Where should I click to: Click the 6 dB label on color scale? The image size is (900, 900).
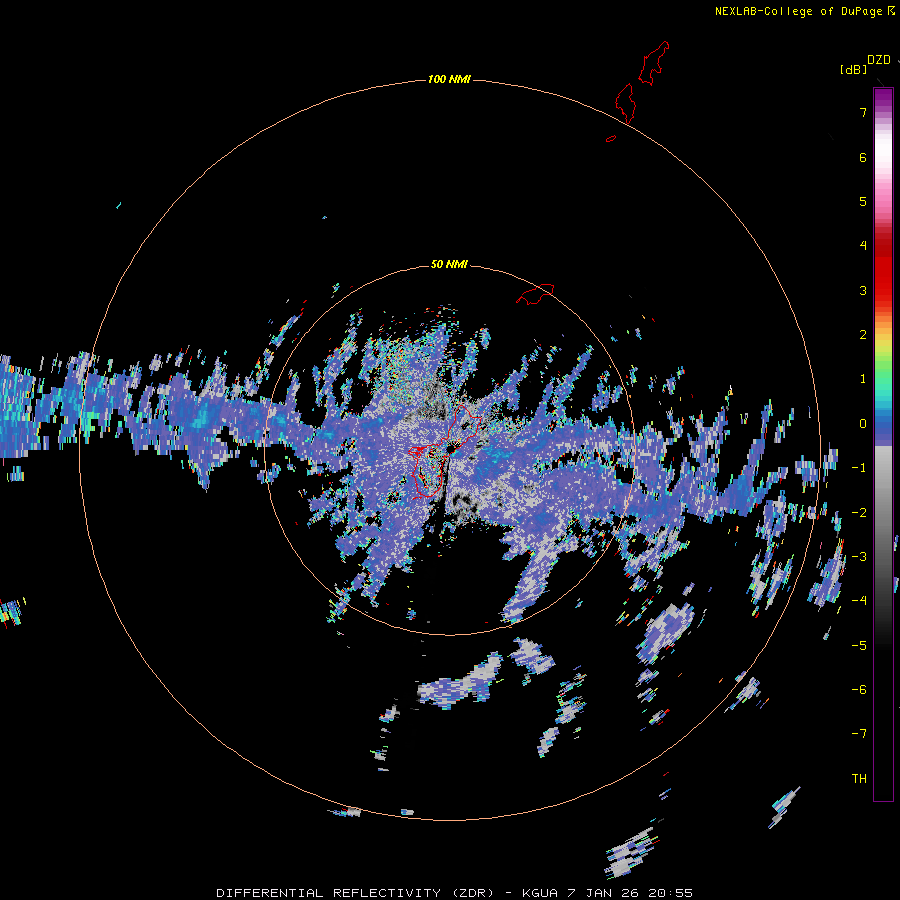pyautogui.click(x=863, y=157)
